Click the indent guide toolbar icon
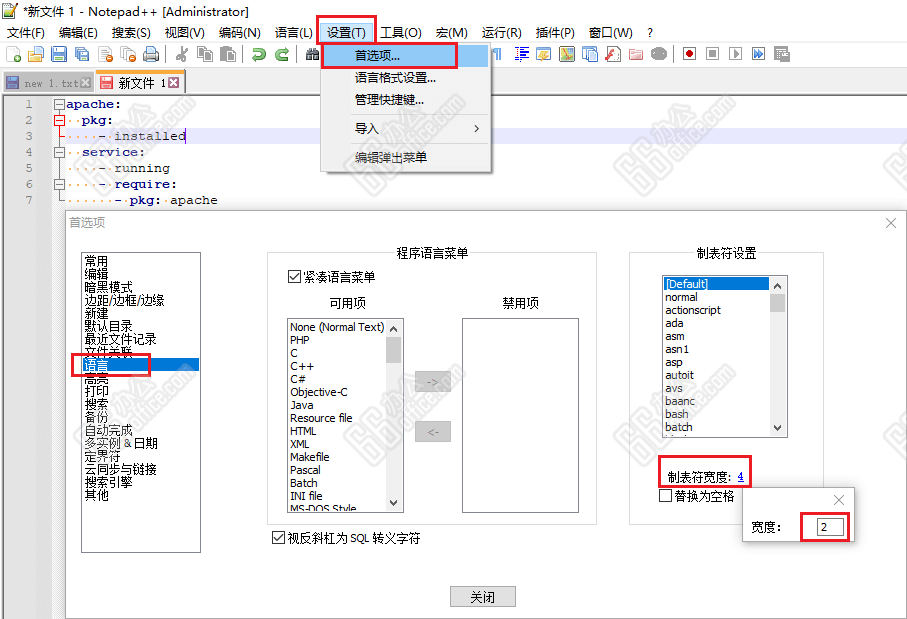This screenshot has width=907, height=619. pyautogui.click(x=522, y=54)
